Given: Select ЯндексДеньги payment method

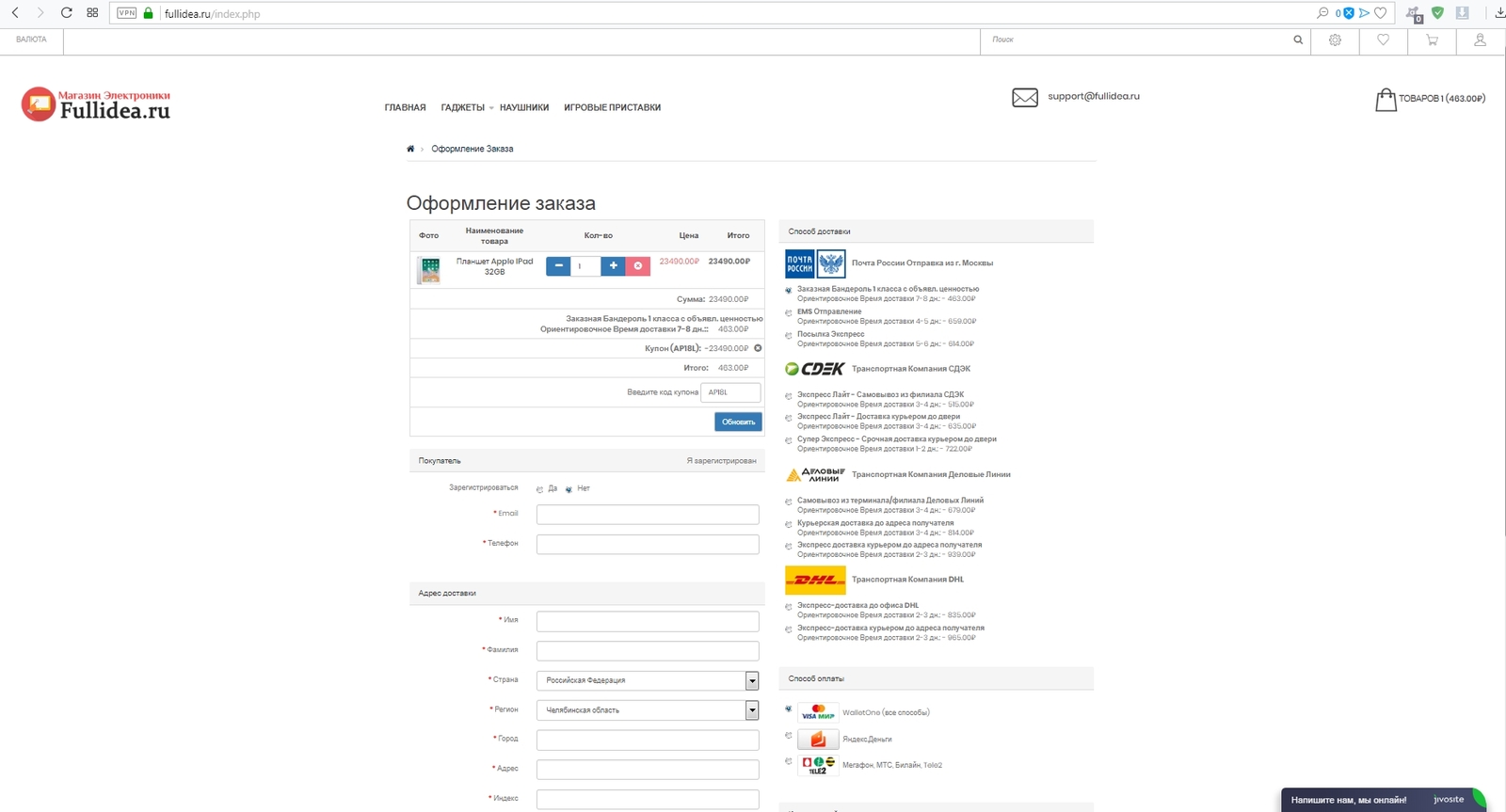Looking at the screenshot, I should (x=789, y=736).
